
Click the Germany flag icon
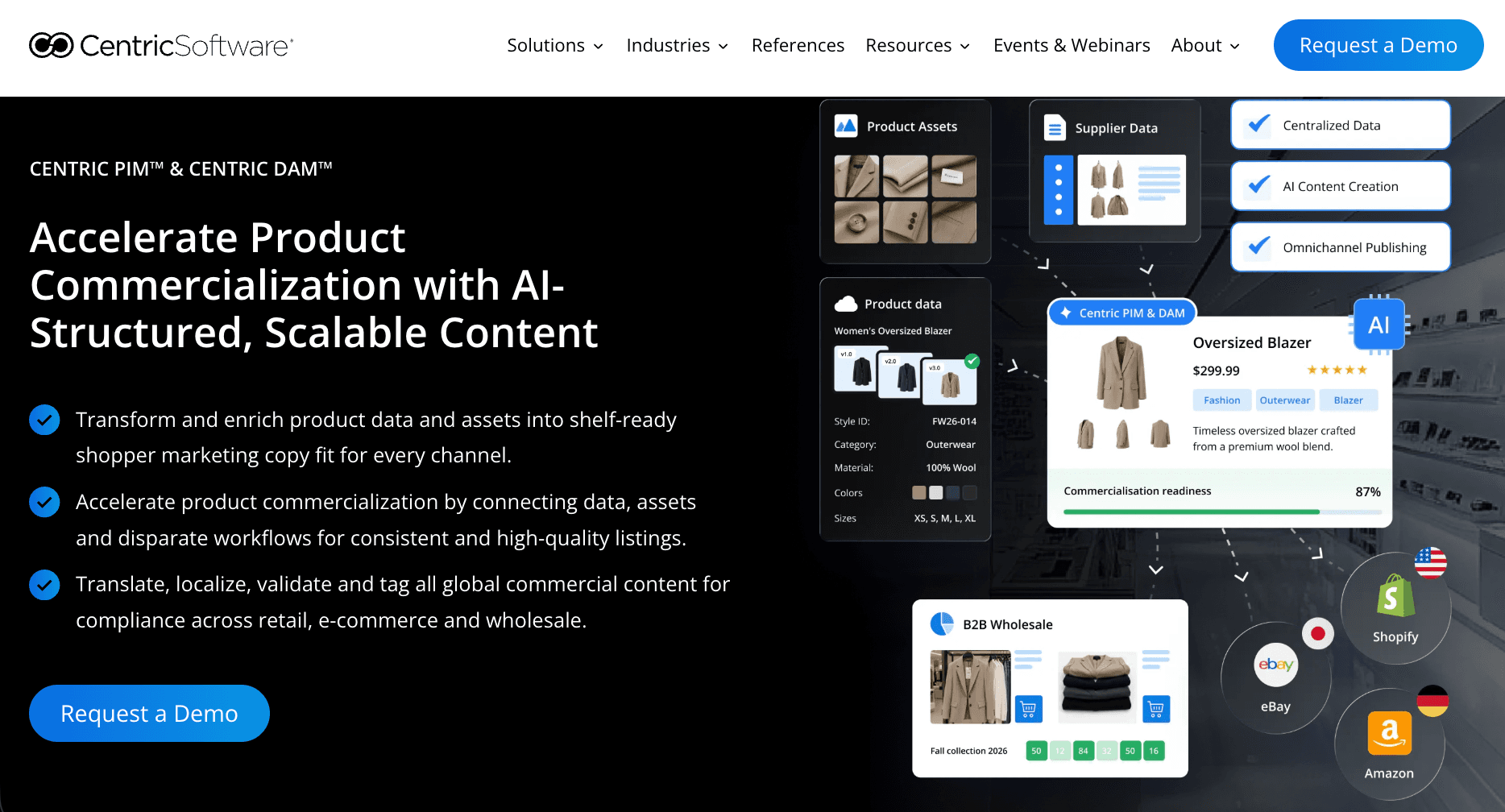click(1432, 701)
